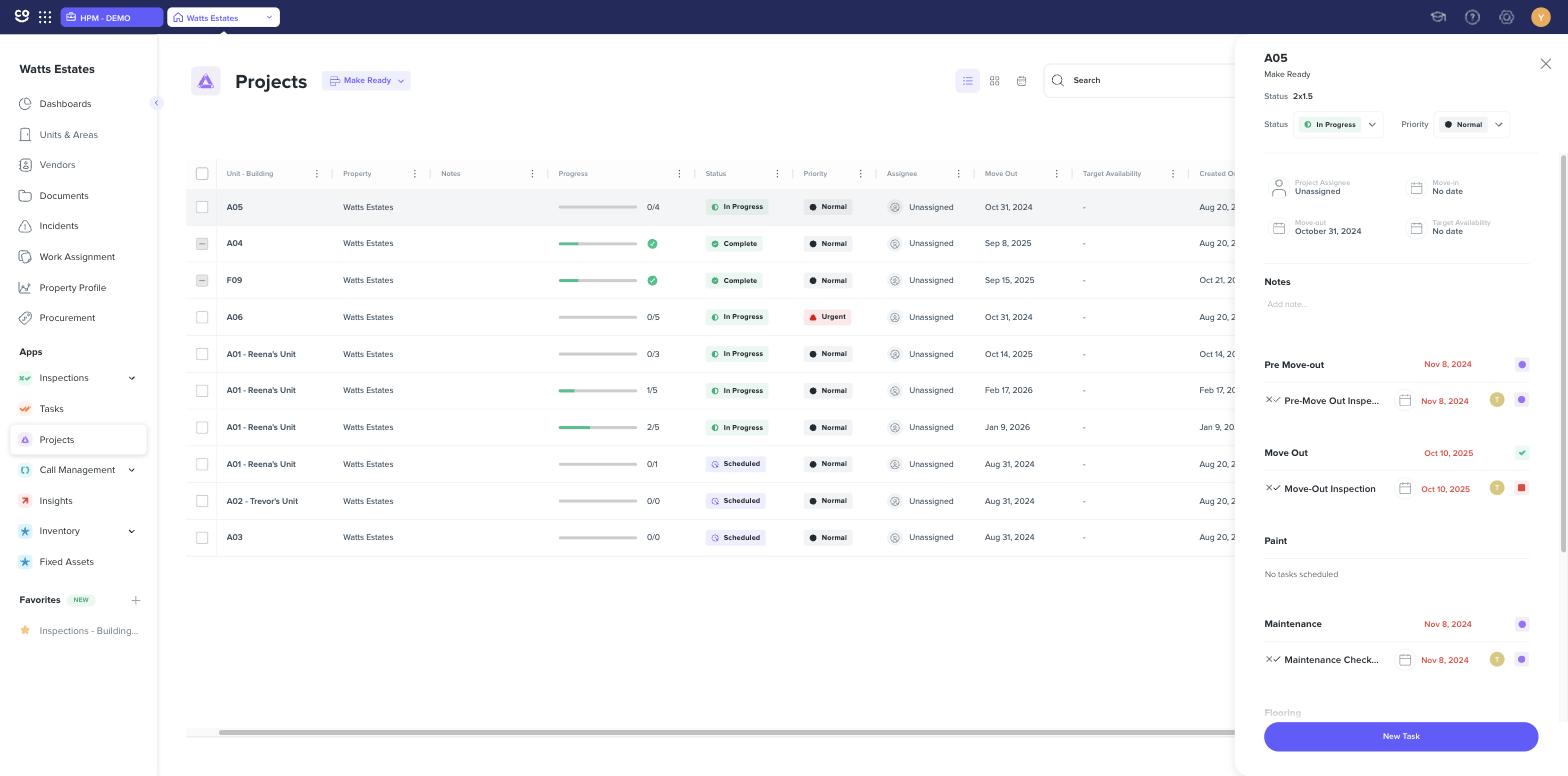Screen dimensions: 1568x776
Task: Open the app launcher grid icon
Action: point(45,17)
